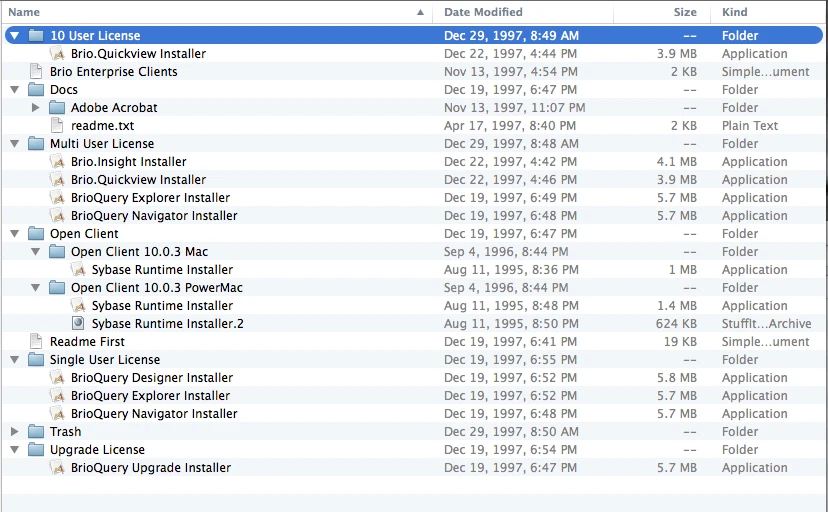Select the BrioQuery Designer Installer name
This screenshot has width=828, height=512.
pyautogui.click(x=152, y=377)
